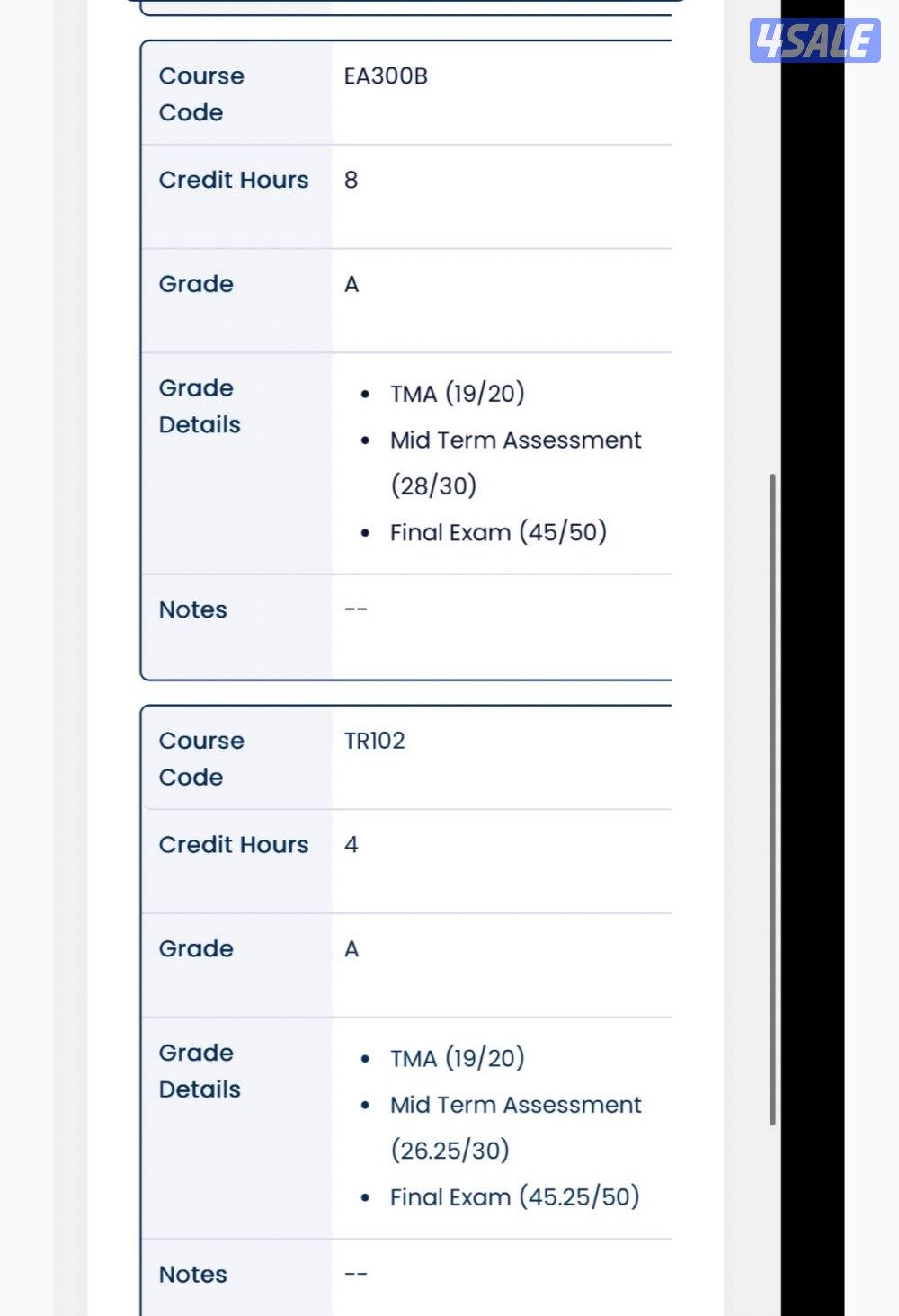Click the (26.25/30) mid term score

[449, 1151]
